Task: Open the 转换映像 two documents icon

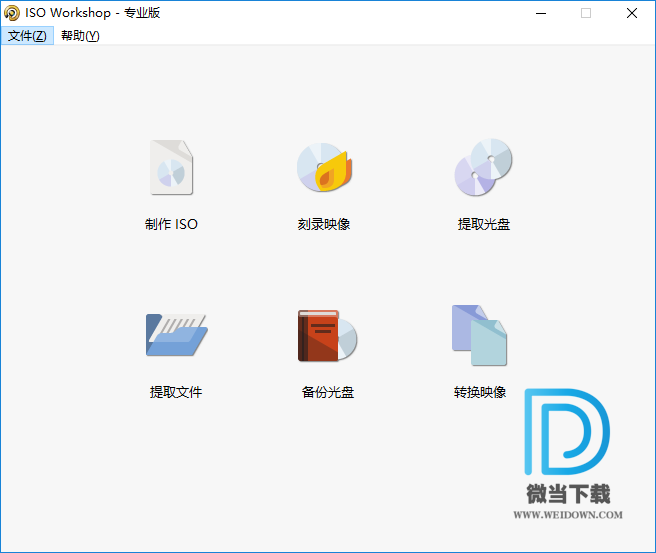Action: click(x=479, y=335)
